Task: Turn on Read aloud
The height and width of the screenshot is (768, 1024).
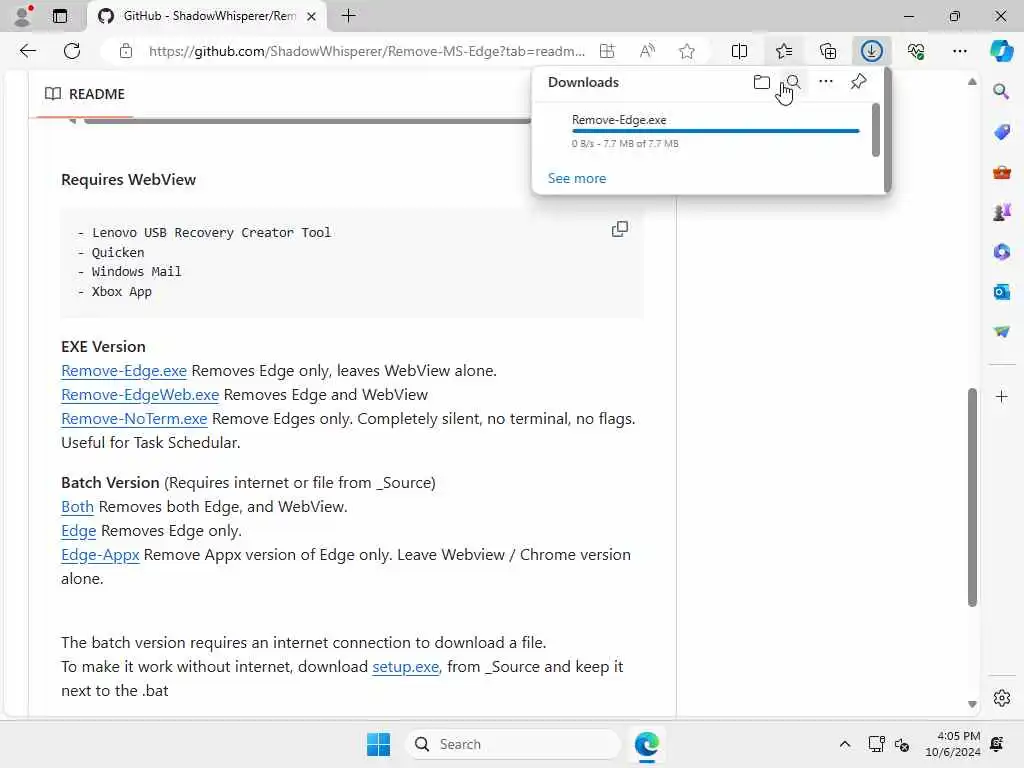Action: tap(647, 51)
